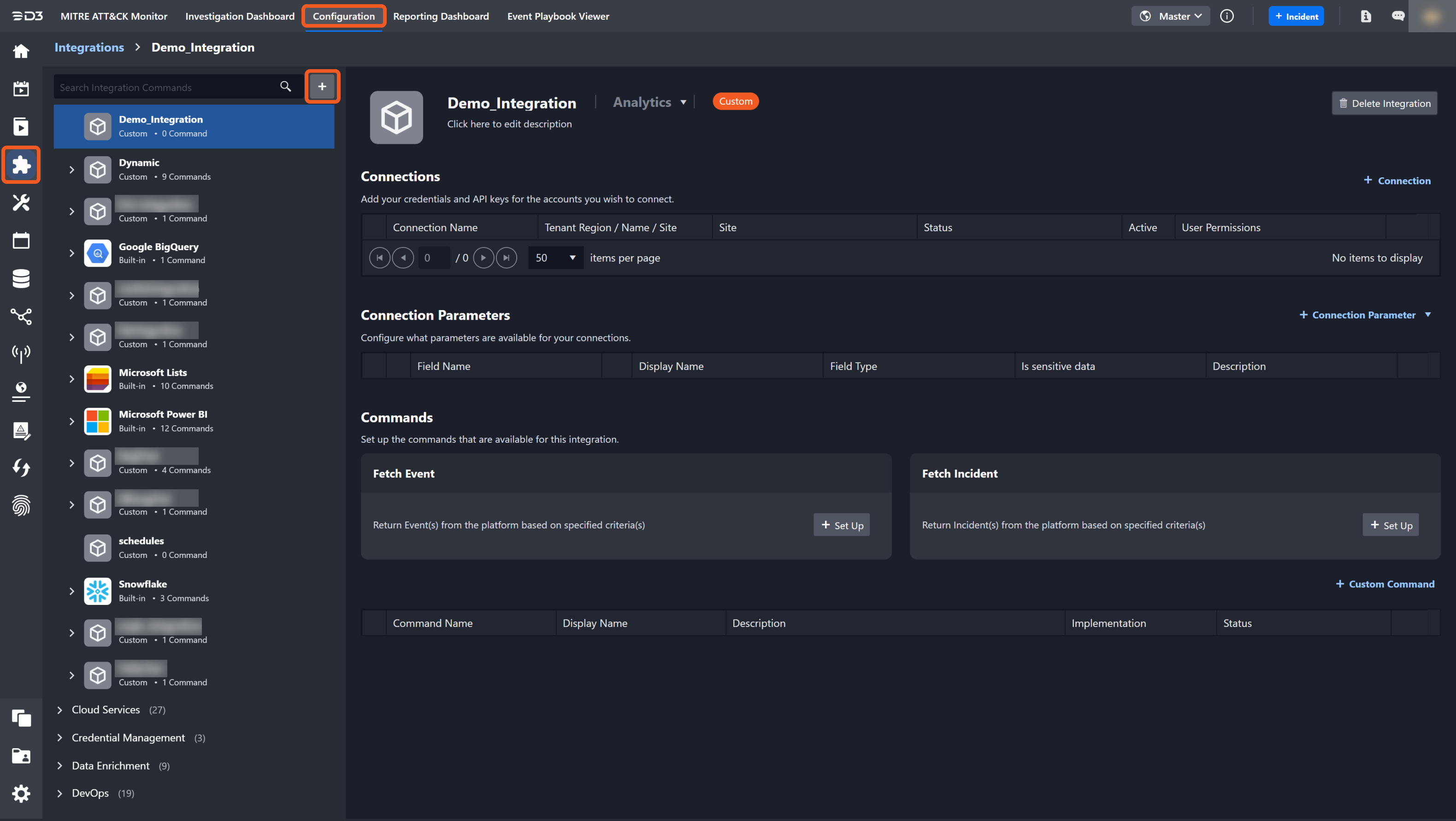Screen dimensions: 1456x821
Task: Click the Delete Integration button
Action: point(1384,103)
